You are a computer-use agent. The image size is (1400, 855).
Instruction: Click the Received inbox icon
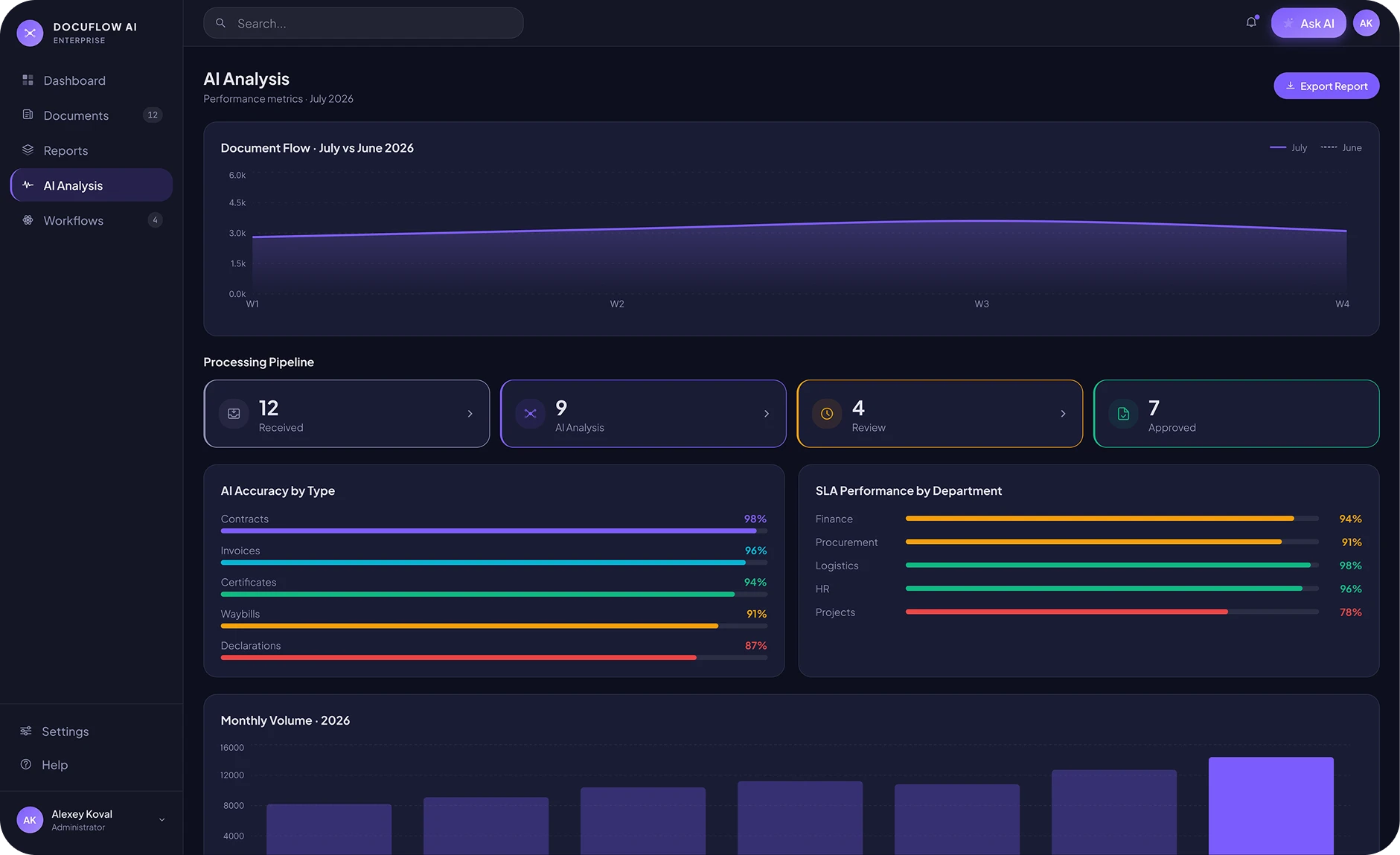tap(234, 414)
